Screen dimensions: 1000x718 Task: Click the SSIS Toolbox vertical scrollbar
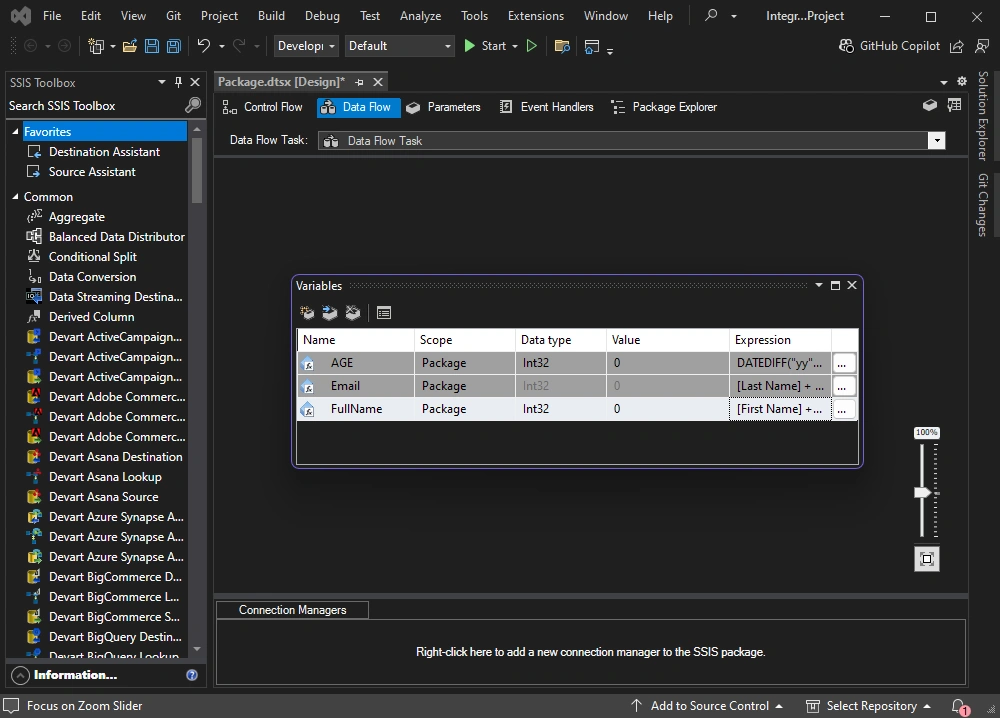[196, 170]
